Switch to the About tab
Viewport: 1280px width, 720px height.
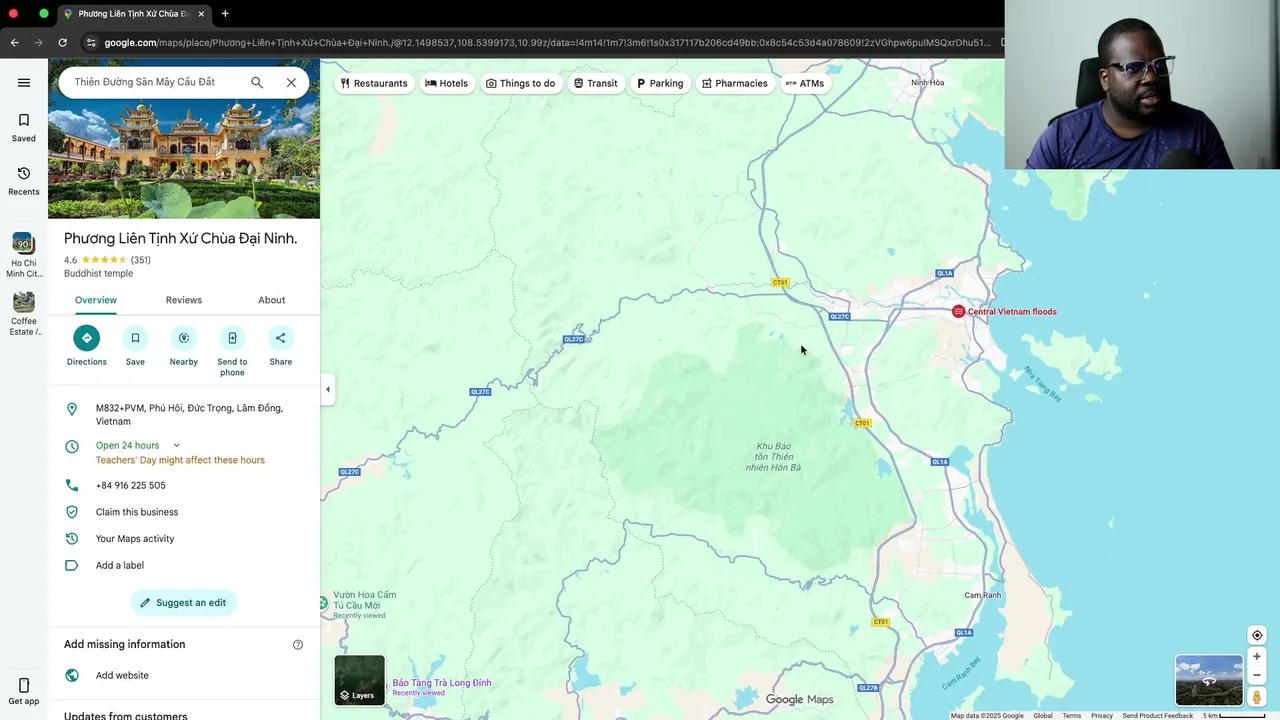[272, 300]
